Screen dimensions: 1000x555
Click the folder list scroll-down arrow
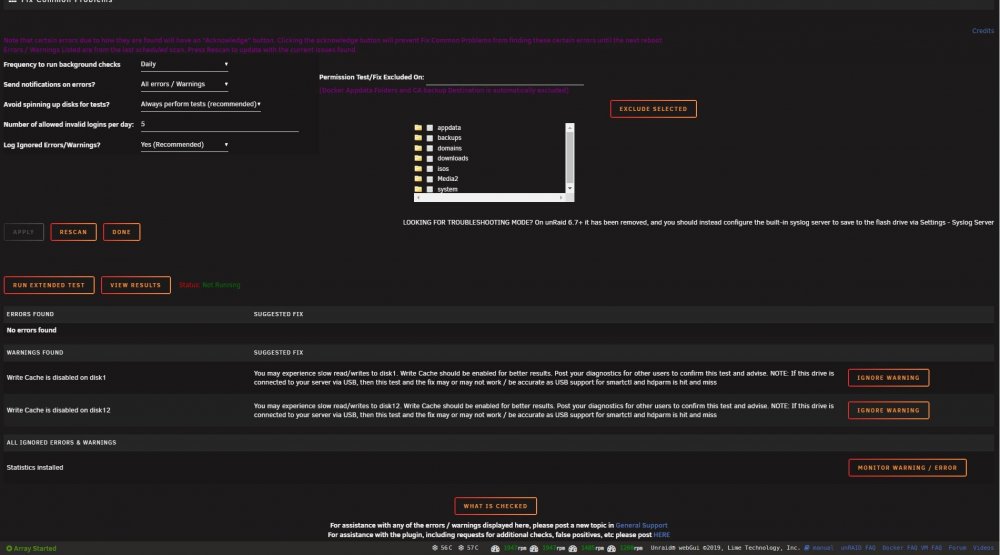click(x=570, y=188)
